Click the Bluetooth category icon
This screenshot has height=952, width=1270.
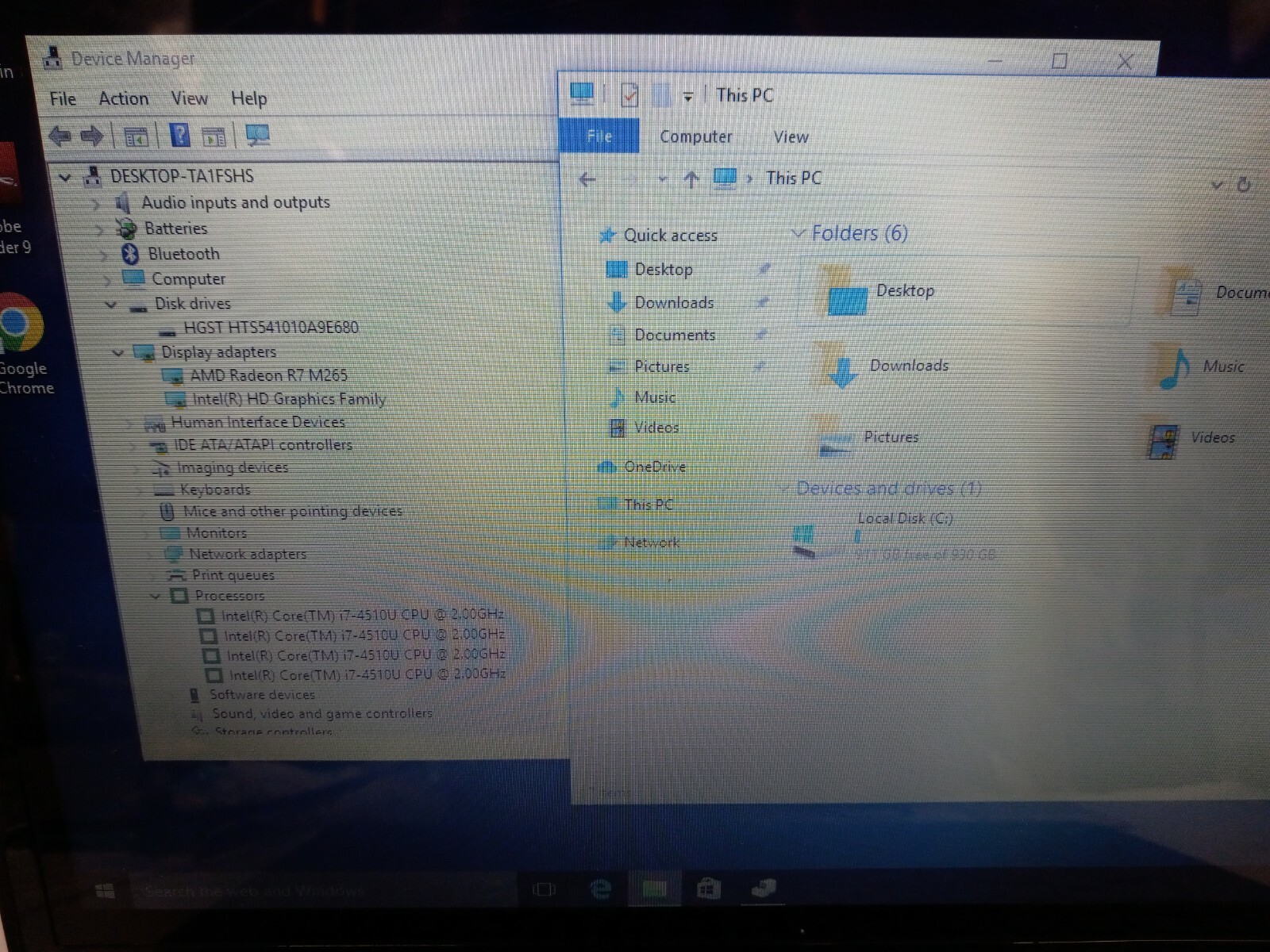pyautogui.click(x=131, y=254)
